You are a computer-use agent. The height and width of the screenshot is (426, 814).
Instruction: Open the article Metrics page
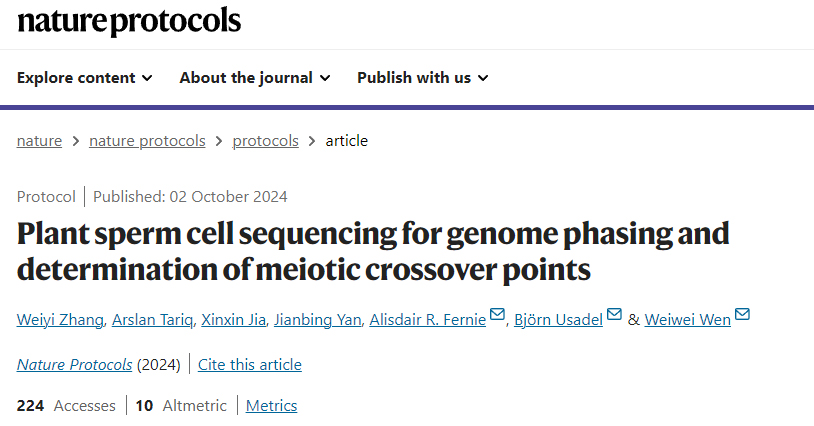pyautogui.click(x=271, y=406)
